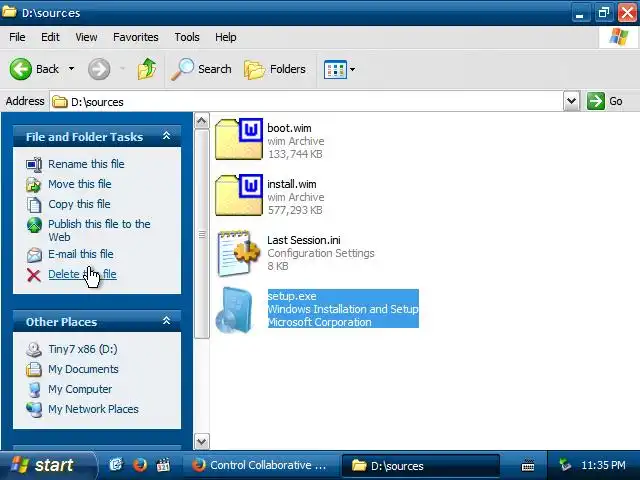This screenshot has height=480, width=640.
Task: Click the red X delete icon
Action: click(x=34, y=275)
